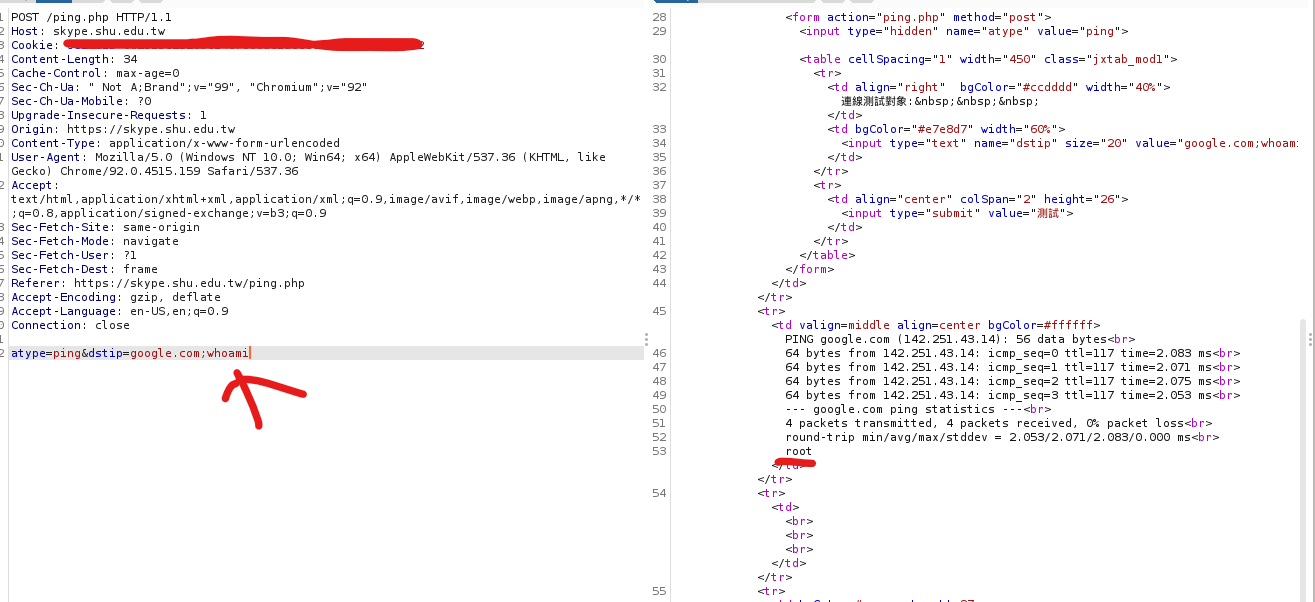Viewport: 1315px width, 602px height.
Task: Click response line number 28
Action: point(659,17)
